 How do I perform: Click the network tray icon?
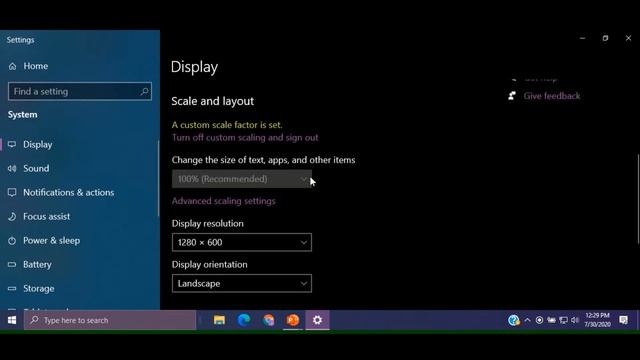(564, 320)
